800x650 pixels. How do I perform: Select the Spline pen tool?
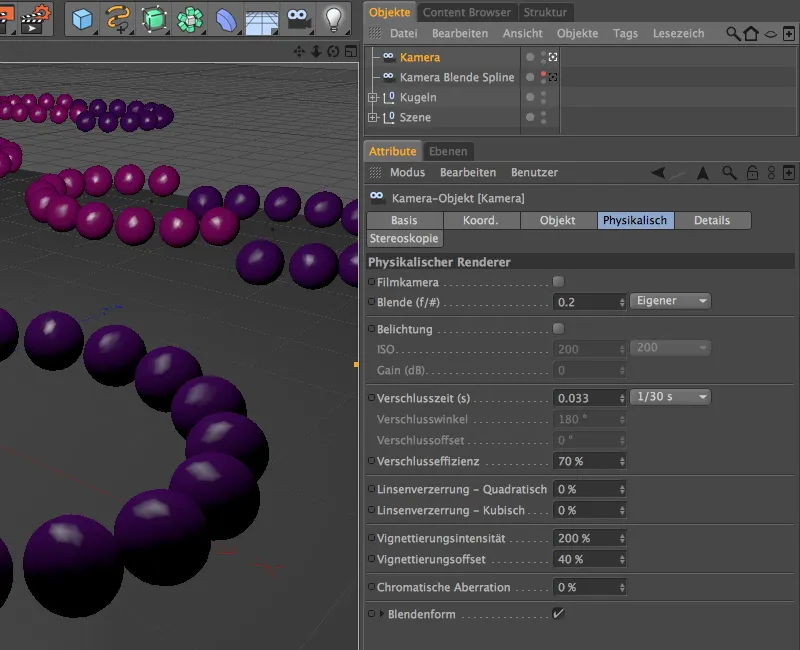[x=118, y=19]
